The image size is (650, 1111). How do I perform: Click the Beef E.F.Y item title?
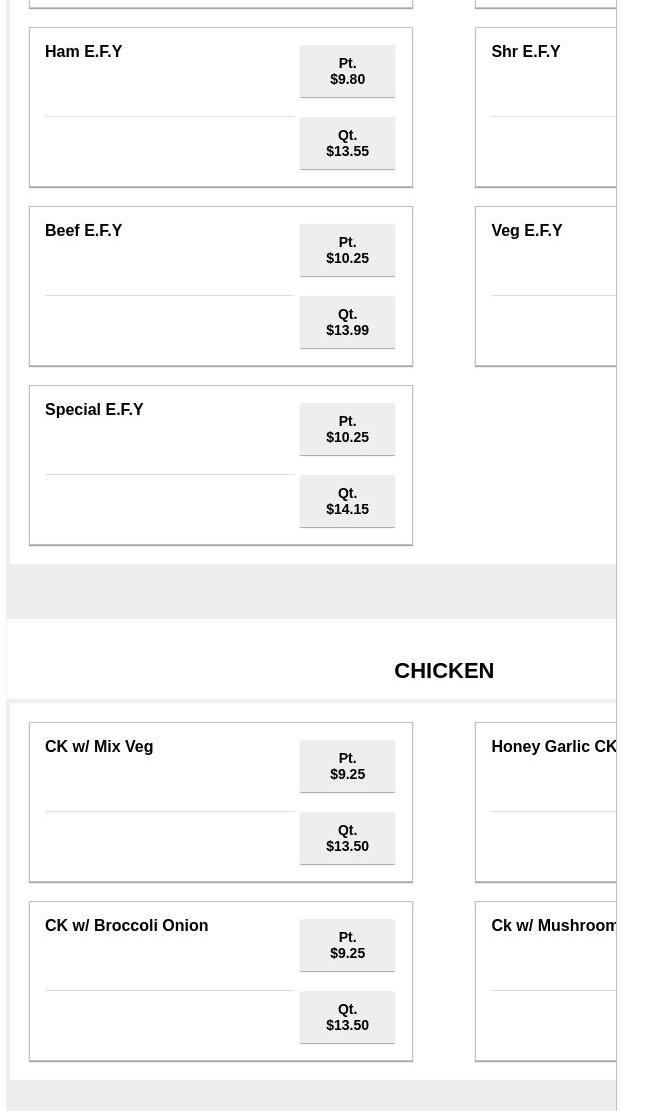[x=83, y=231]
